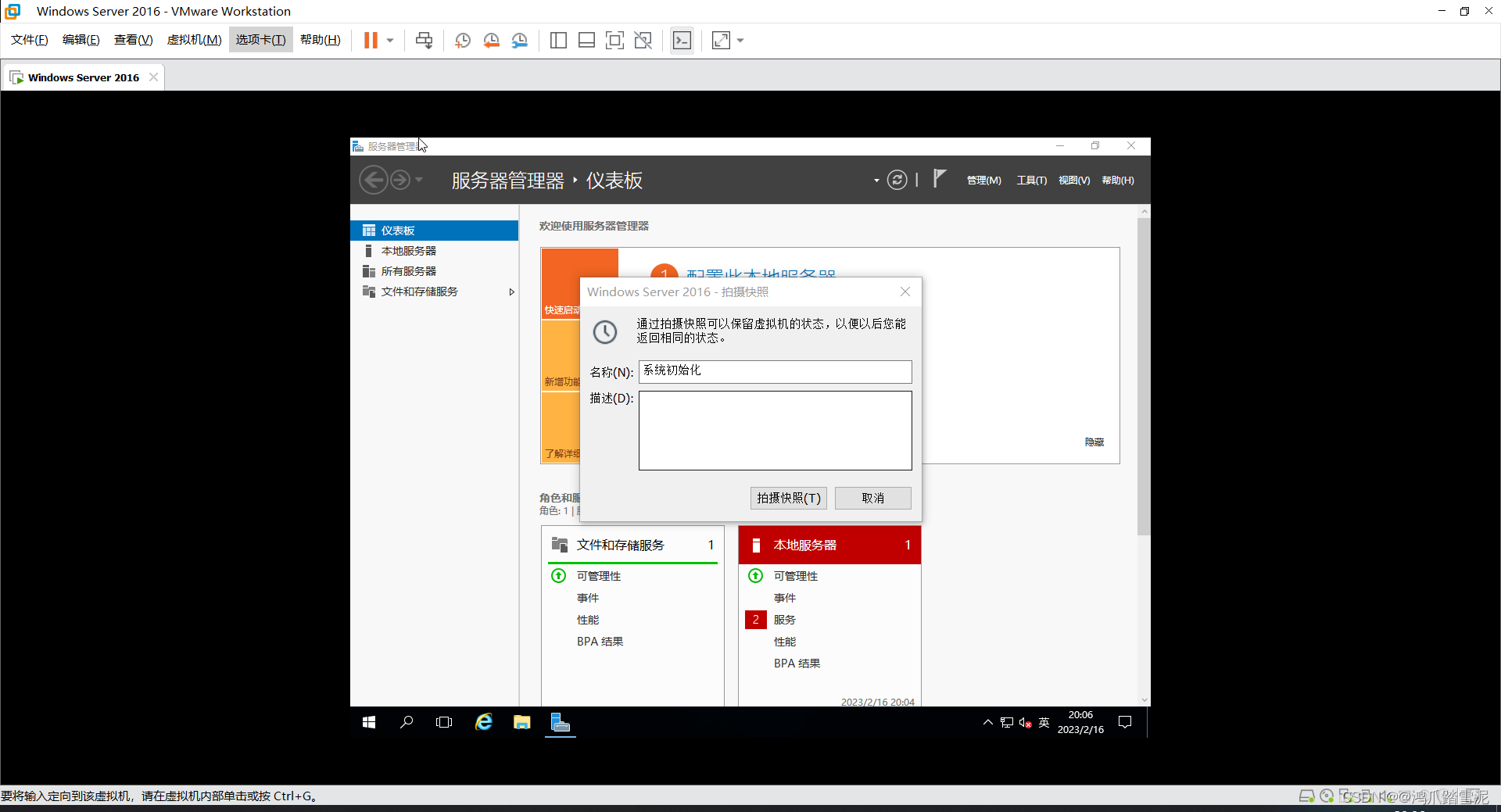This screenshot has height=812, width=1501.
Task: Select 所有服务器 in the sidebar
Action: (435, 271)
